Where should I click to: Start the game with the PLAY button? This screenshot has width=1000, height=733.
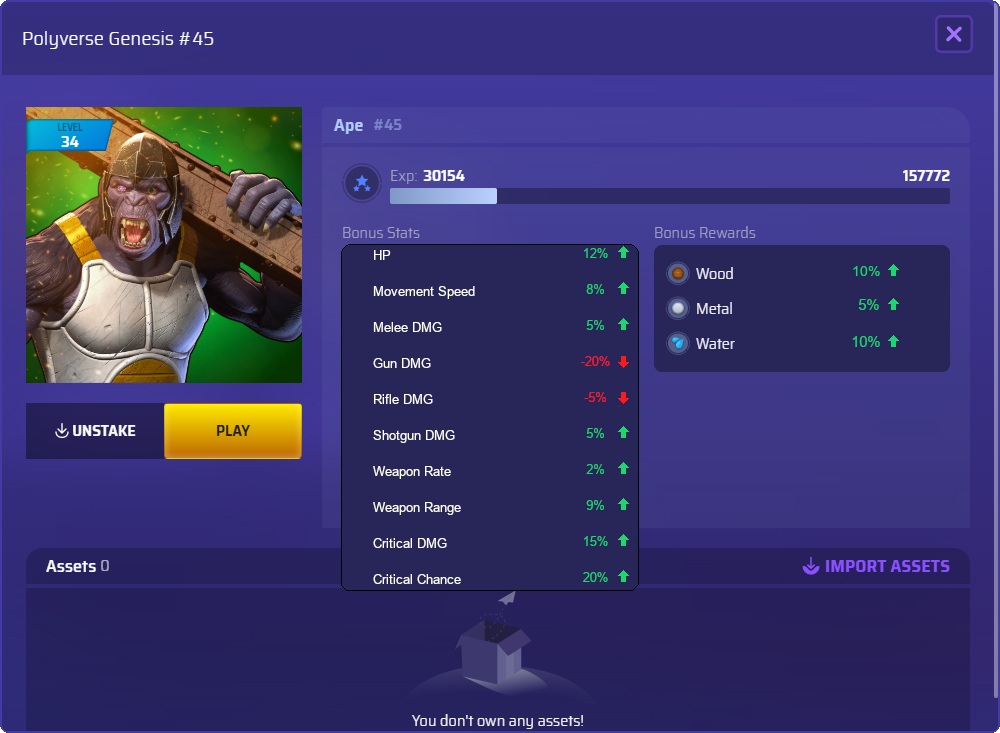[x=233, y=431]
